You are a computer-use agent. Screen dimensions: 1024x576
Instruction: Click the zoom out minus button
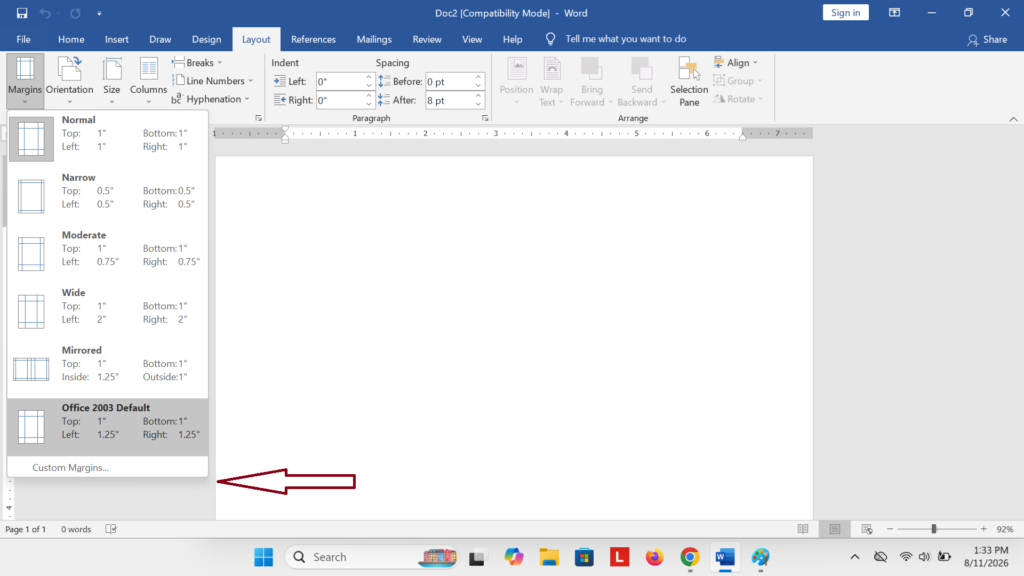pyautogui.click(x=889, y=529)
